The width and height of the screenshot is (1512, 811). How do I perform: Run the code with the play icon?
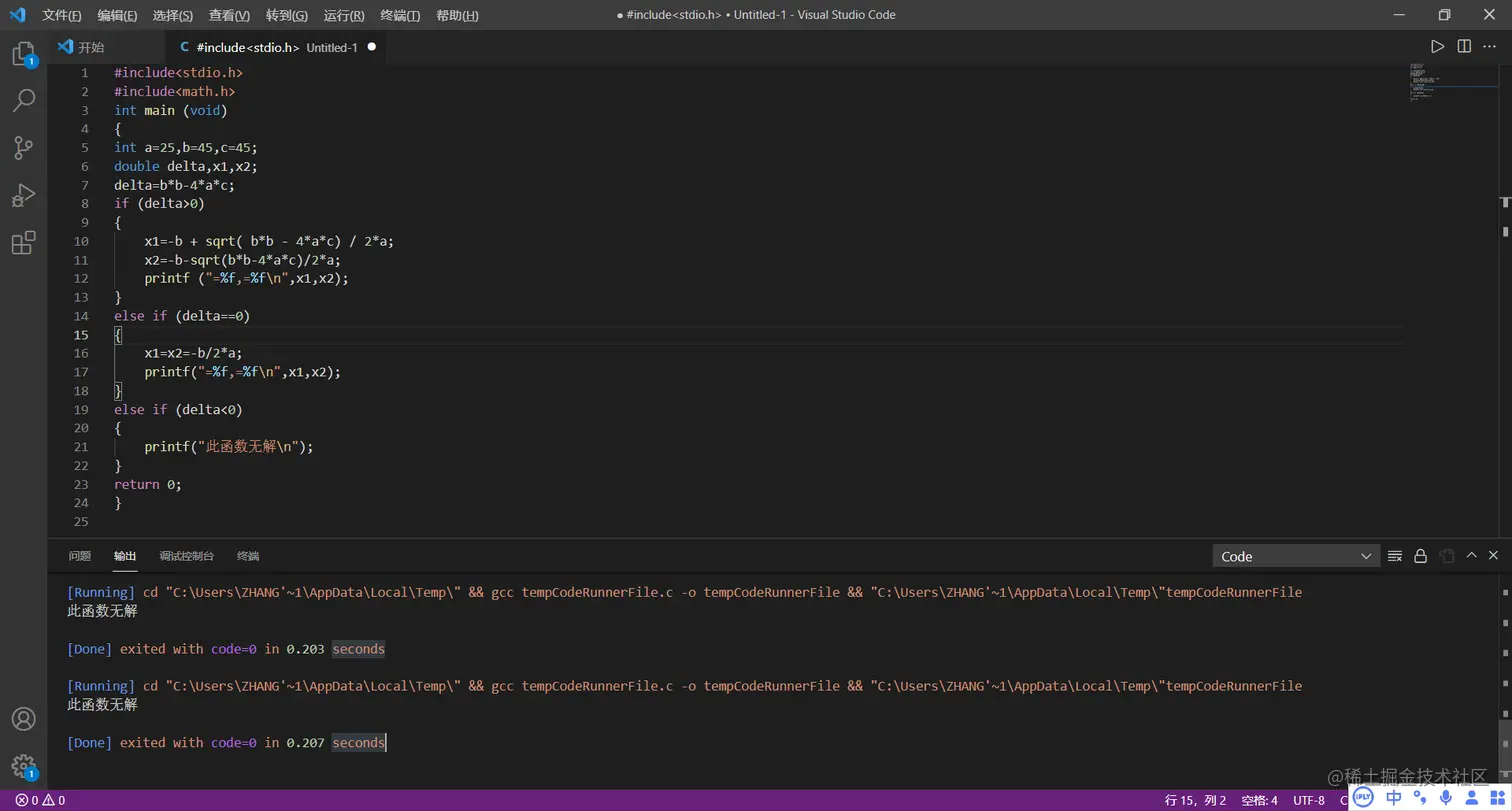(x=1437, y=47)
